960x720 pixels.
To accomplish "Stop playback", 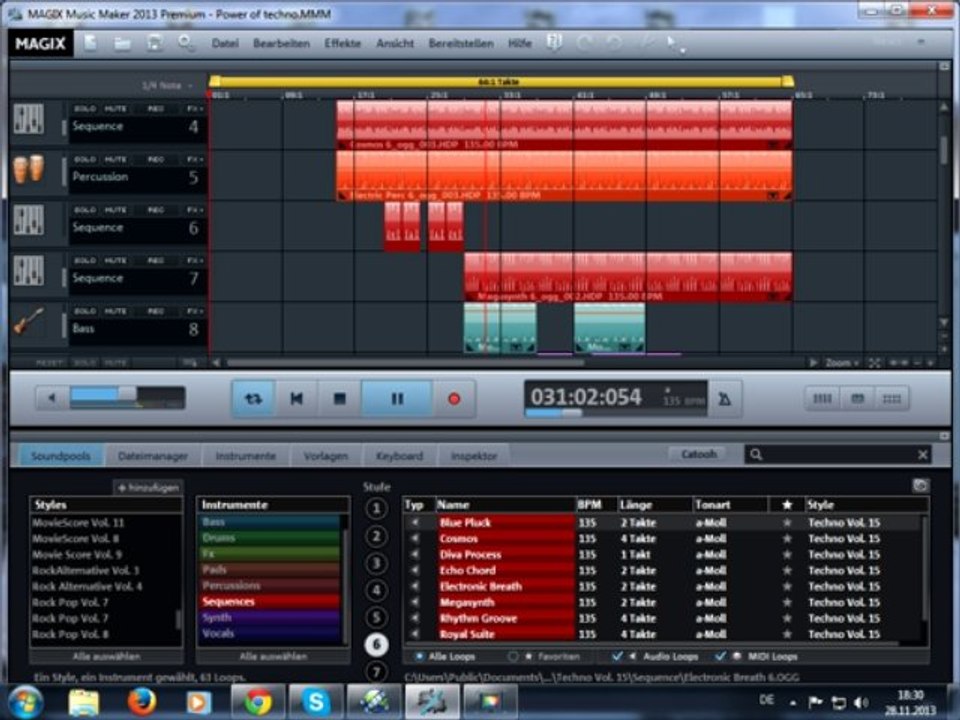I will [339, 399].
